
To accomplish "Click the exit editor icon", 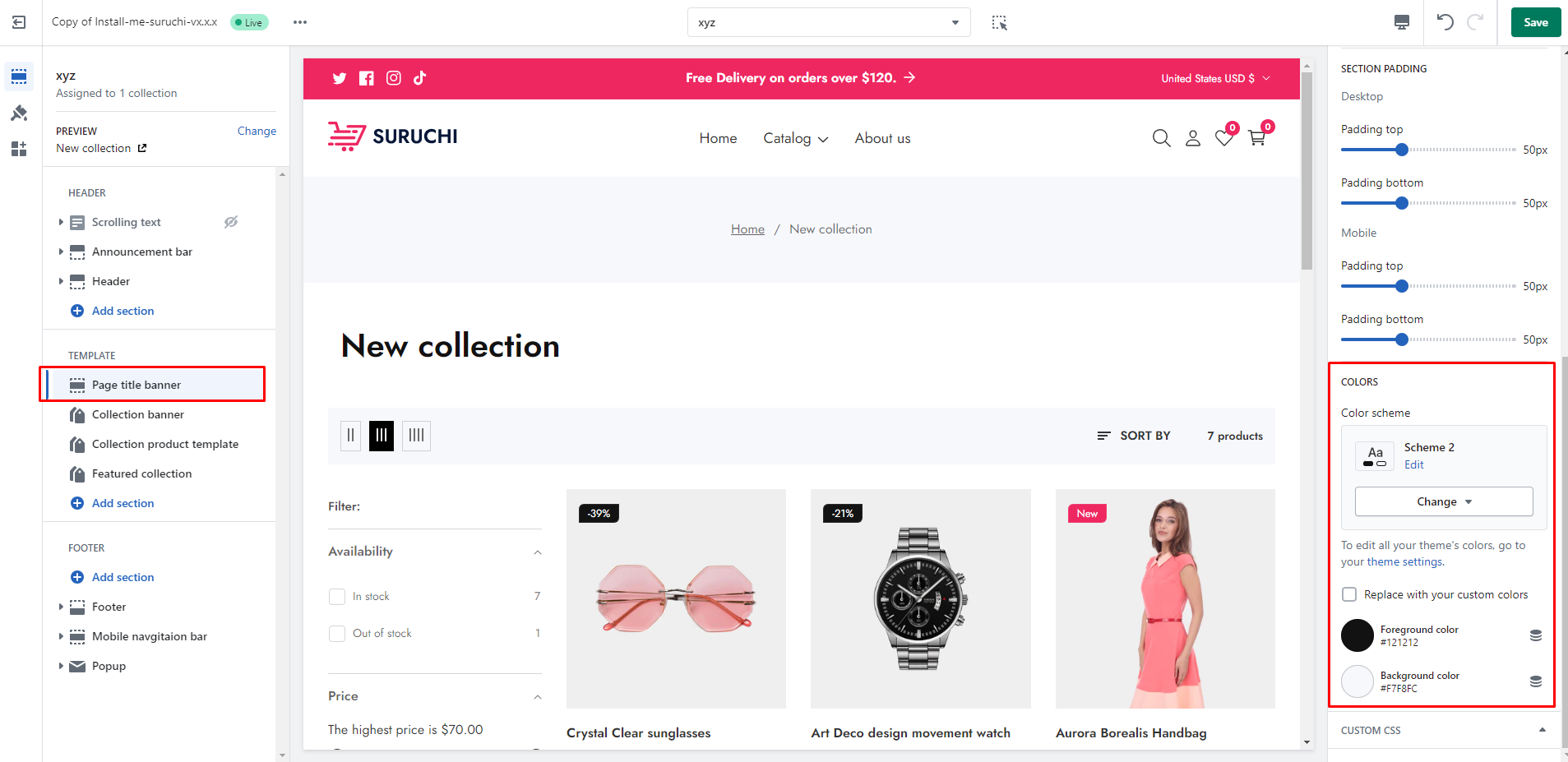I will [19, 22].
